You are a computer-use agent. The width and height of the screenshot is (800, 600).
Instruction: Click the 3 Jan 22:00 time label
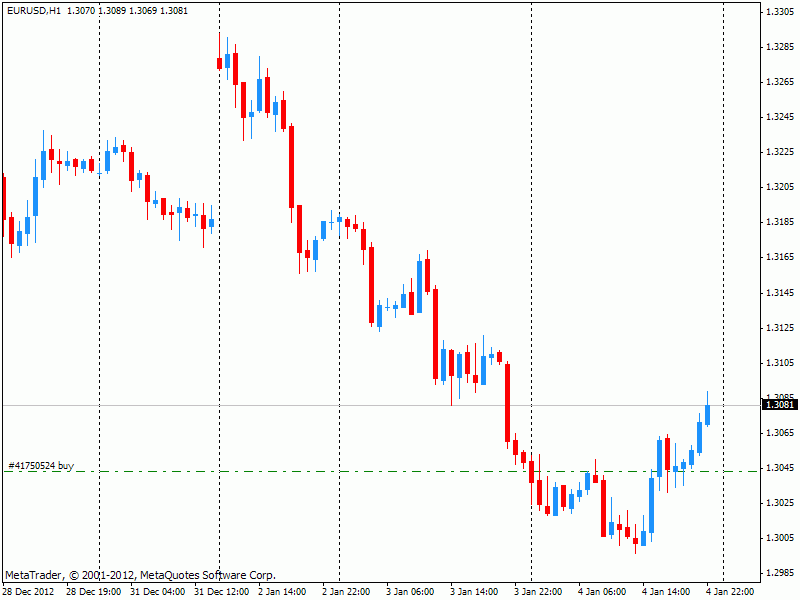pyautogui.click(x=538, y=592)
